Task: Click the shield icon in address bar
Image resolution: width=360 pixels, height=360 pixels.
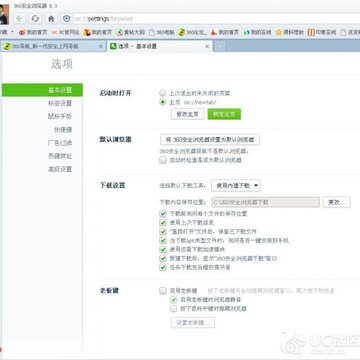Action: coord(66,19)
